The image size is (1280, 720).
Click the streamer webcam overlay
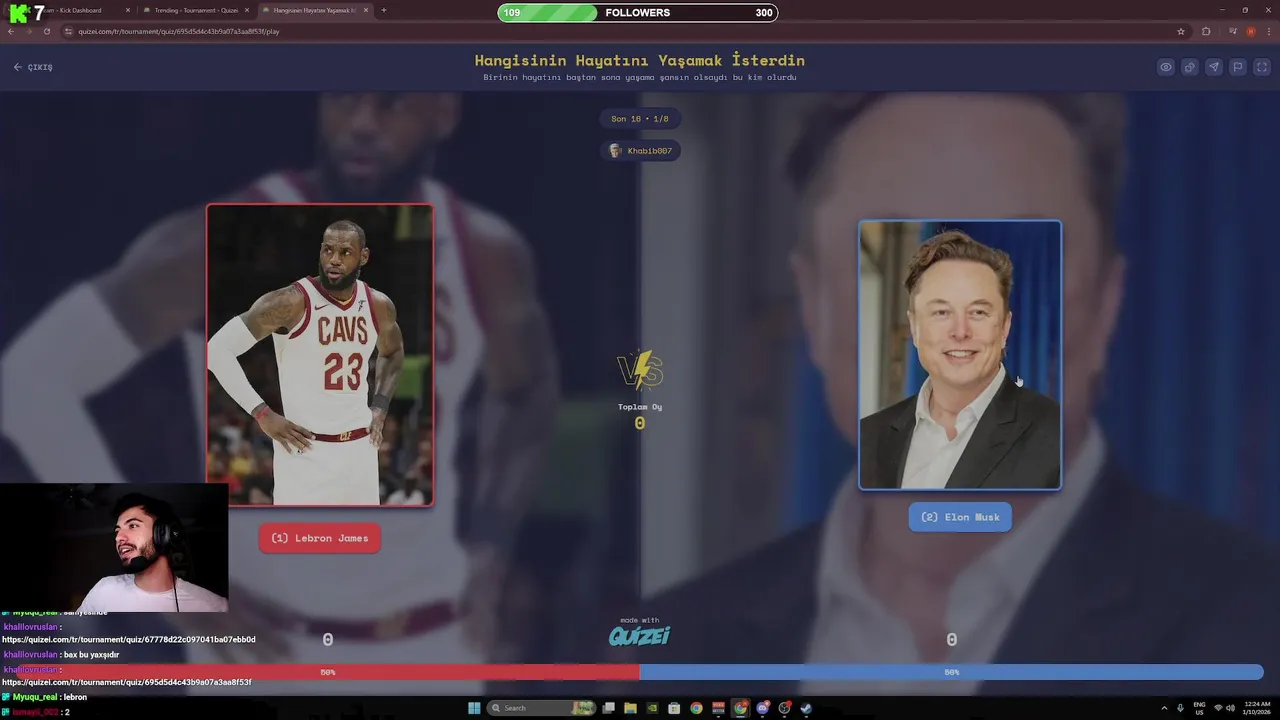click(x=114, y=548)
